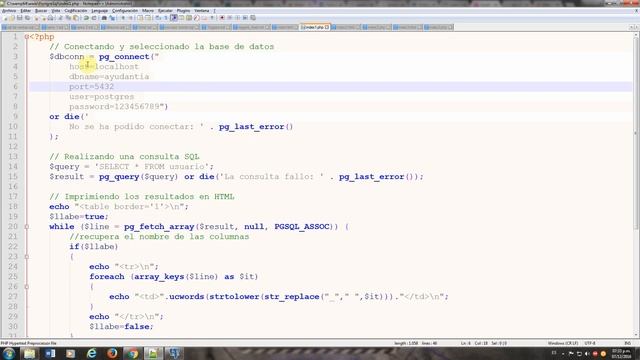This screenshot has width=640, height=360.
Task: Close the active index1.php tab with its X
Action: coord(327,27)
